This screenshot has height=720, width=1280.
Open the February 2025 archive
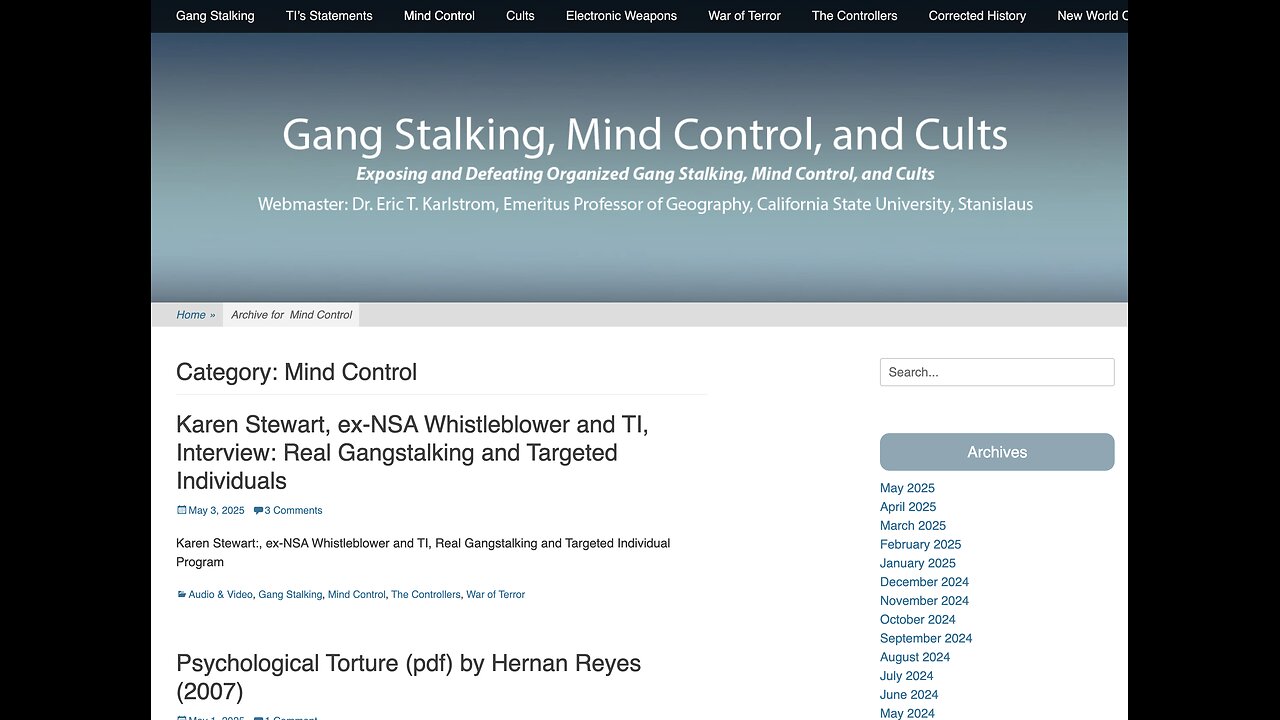coord(920,545)
